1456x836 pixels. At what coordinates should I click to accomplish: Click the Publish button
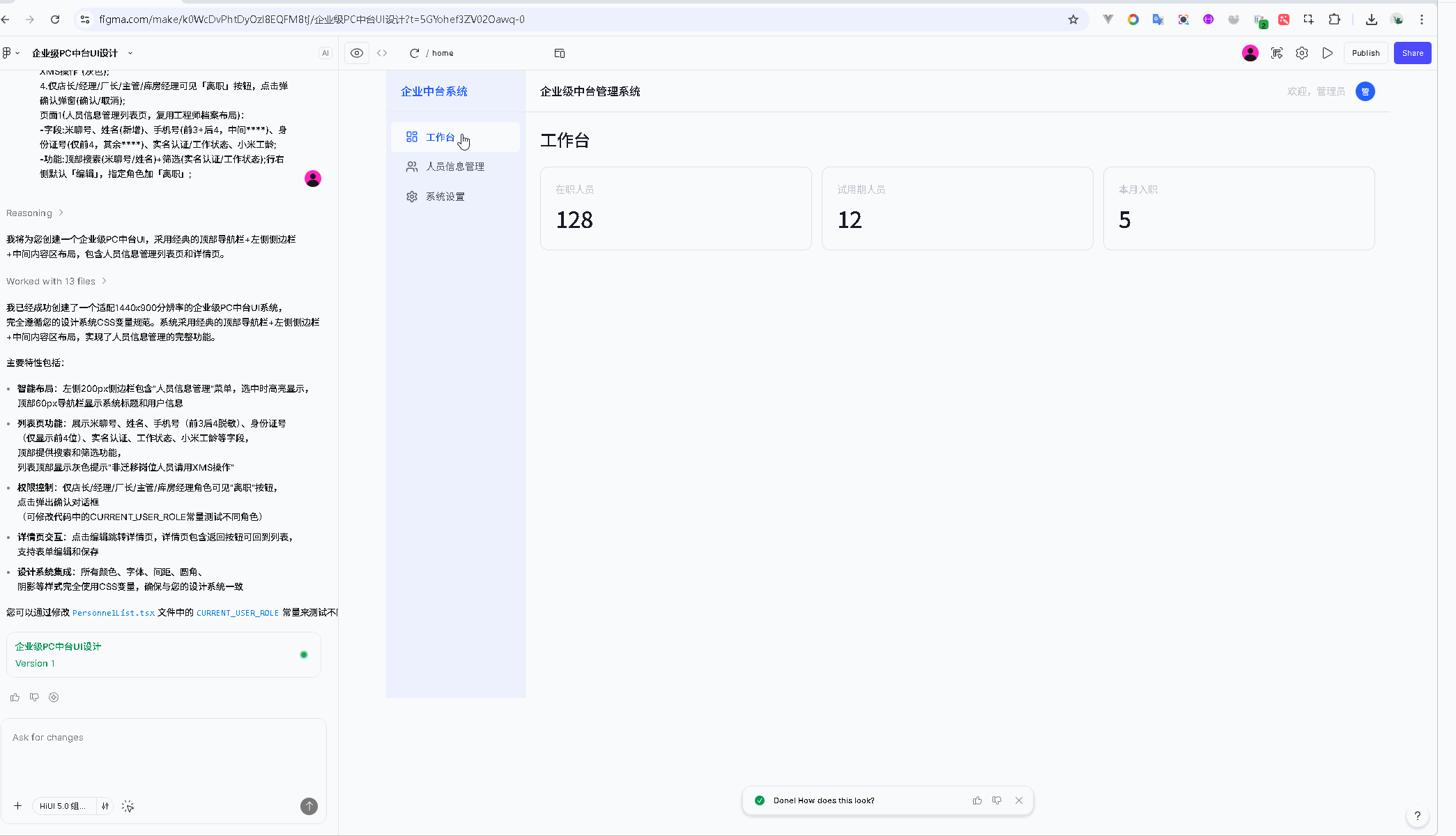(1365, 53)
